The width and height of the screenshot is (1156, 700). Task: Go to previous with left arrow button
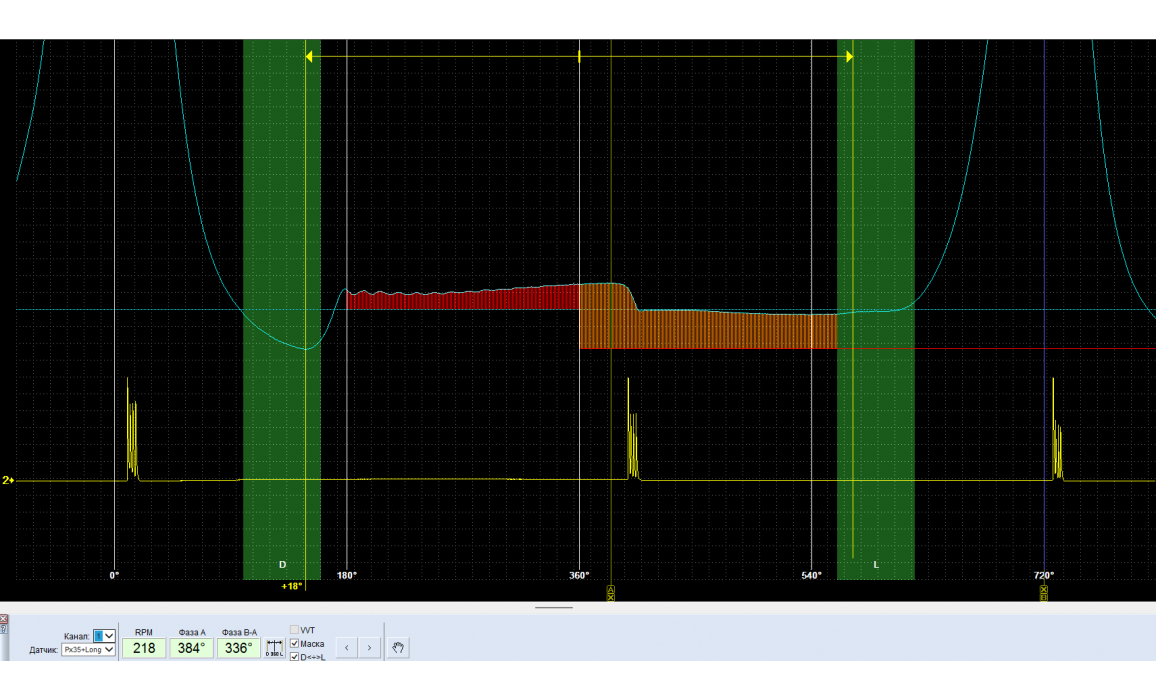(x=346, y=648)
